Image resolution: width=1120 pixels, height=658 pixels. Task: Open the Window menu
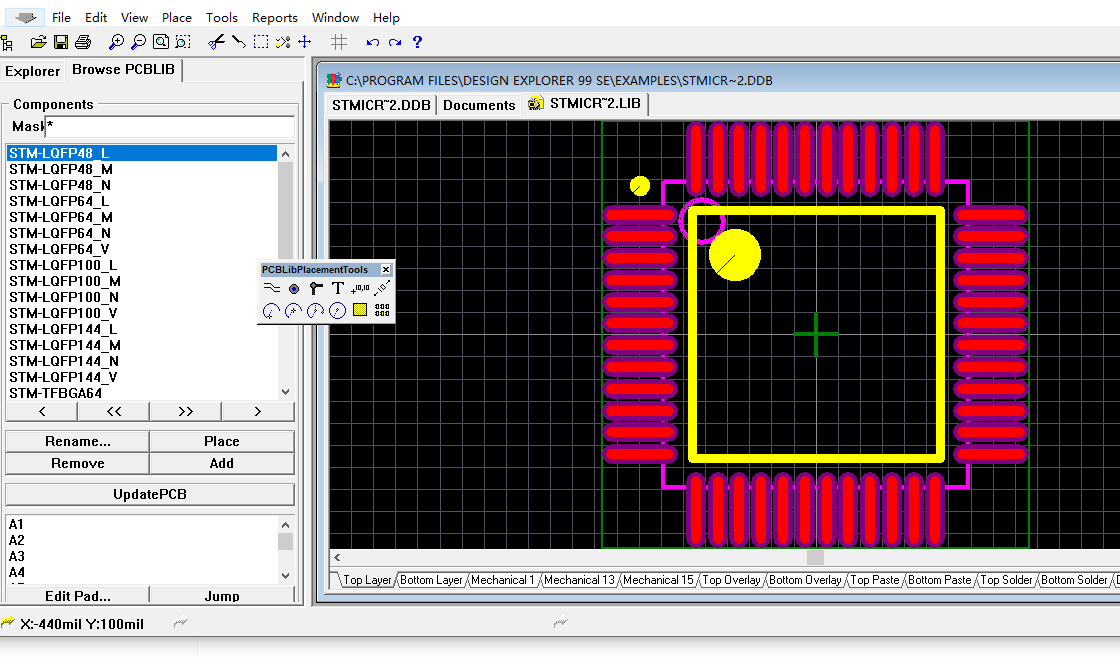(x=335, y=18)
